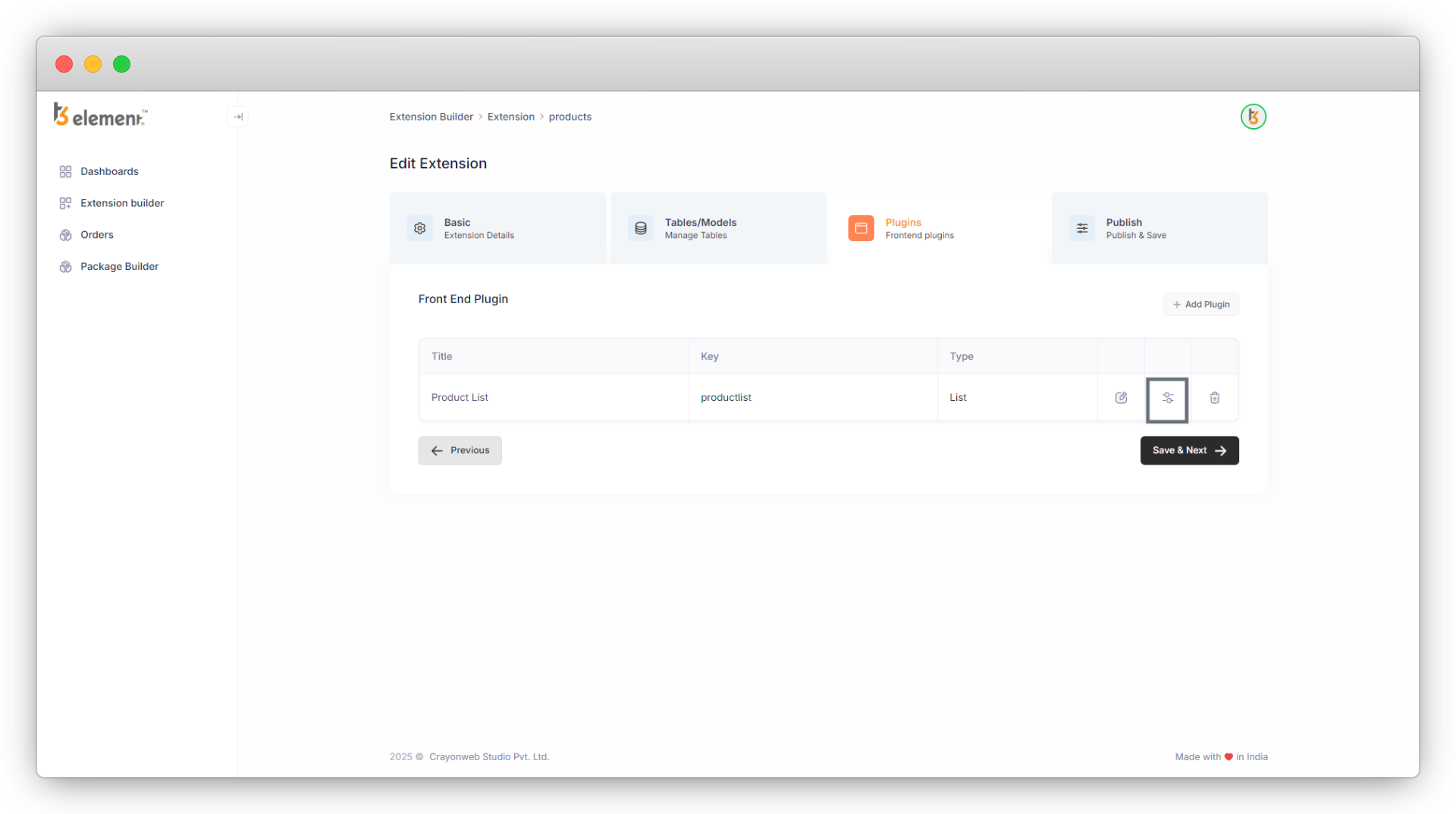Screen dimensions: 1456x814
Task: Select the Tables/Models tab
Action: click(x=717, y=228)
